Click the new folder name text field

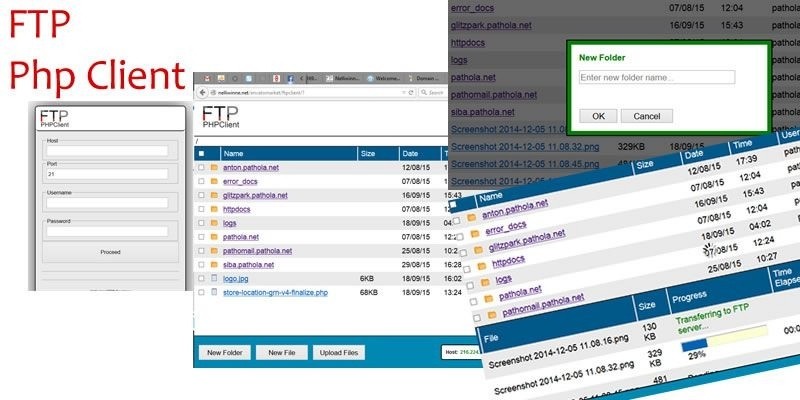pyautogui.click(x=657, y=78)
